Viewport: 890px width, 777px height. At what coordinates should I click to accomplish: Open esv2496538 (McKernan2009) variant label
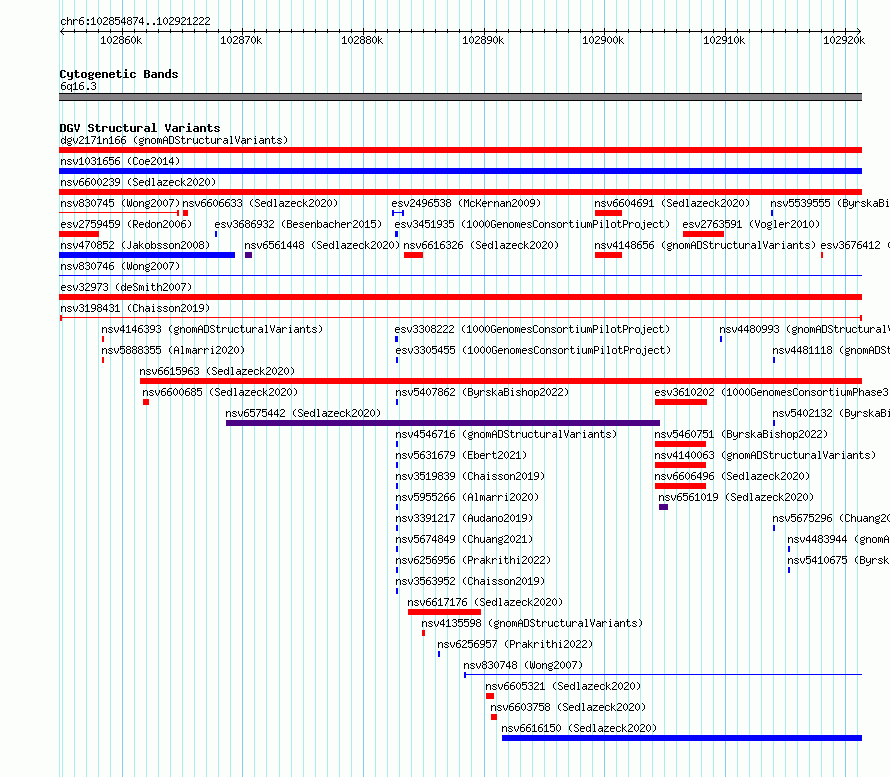click(x=466, y=203)
